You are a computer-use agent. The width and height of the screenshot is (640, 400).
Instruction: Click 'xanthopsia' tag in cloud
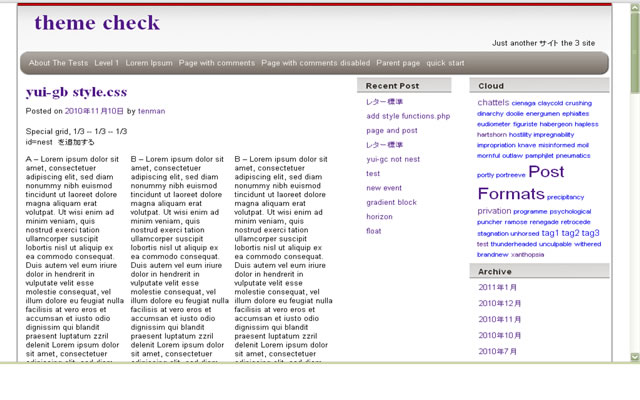527,255
